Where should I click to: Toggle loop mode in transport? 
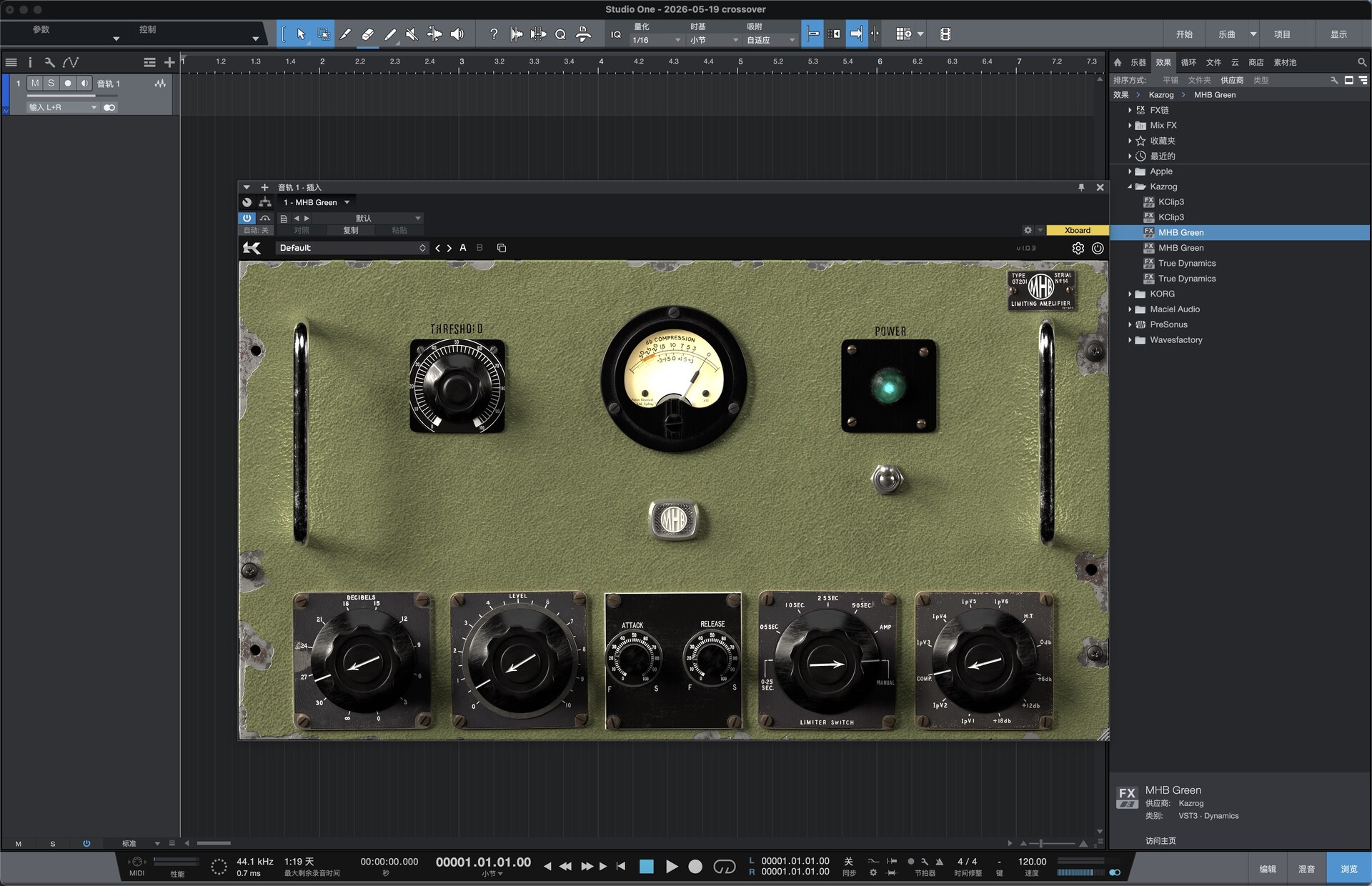tap(724, 866)
